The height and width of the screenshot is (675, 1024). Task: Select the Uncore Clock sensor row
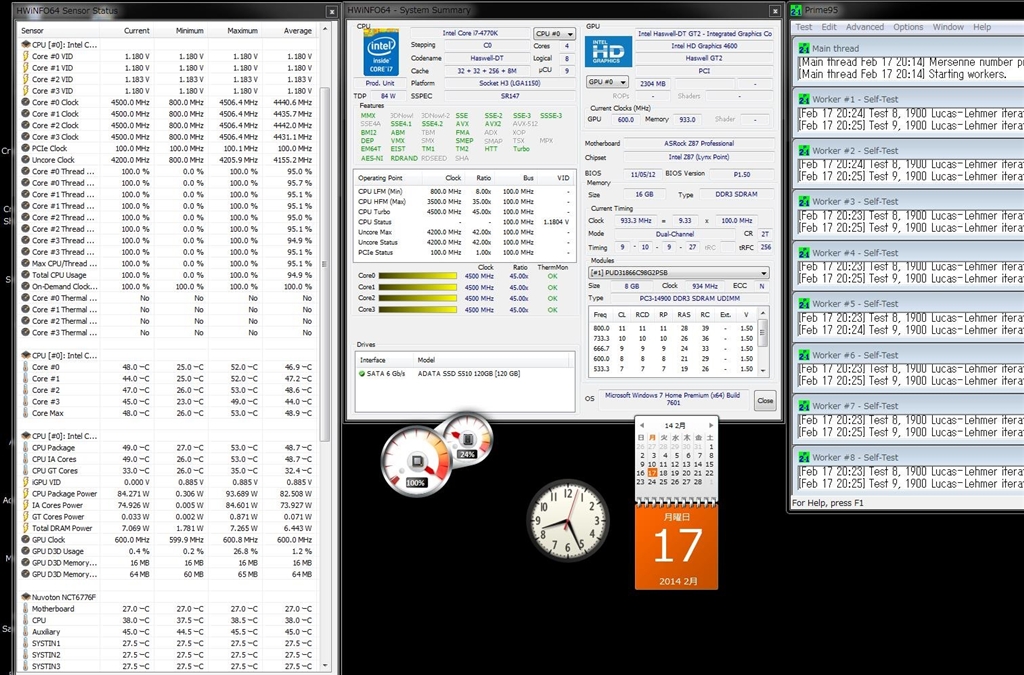168,160
